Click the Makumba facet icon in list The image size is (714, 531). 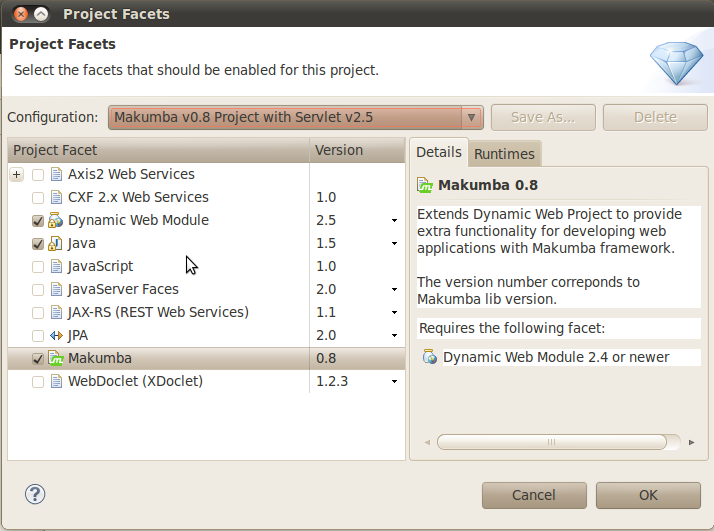(56, 358)
